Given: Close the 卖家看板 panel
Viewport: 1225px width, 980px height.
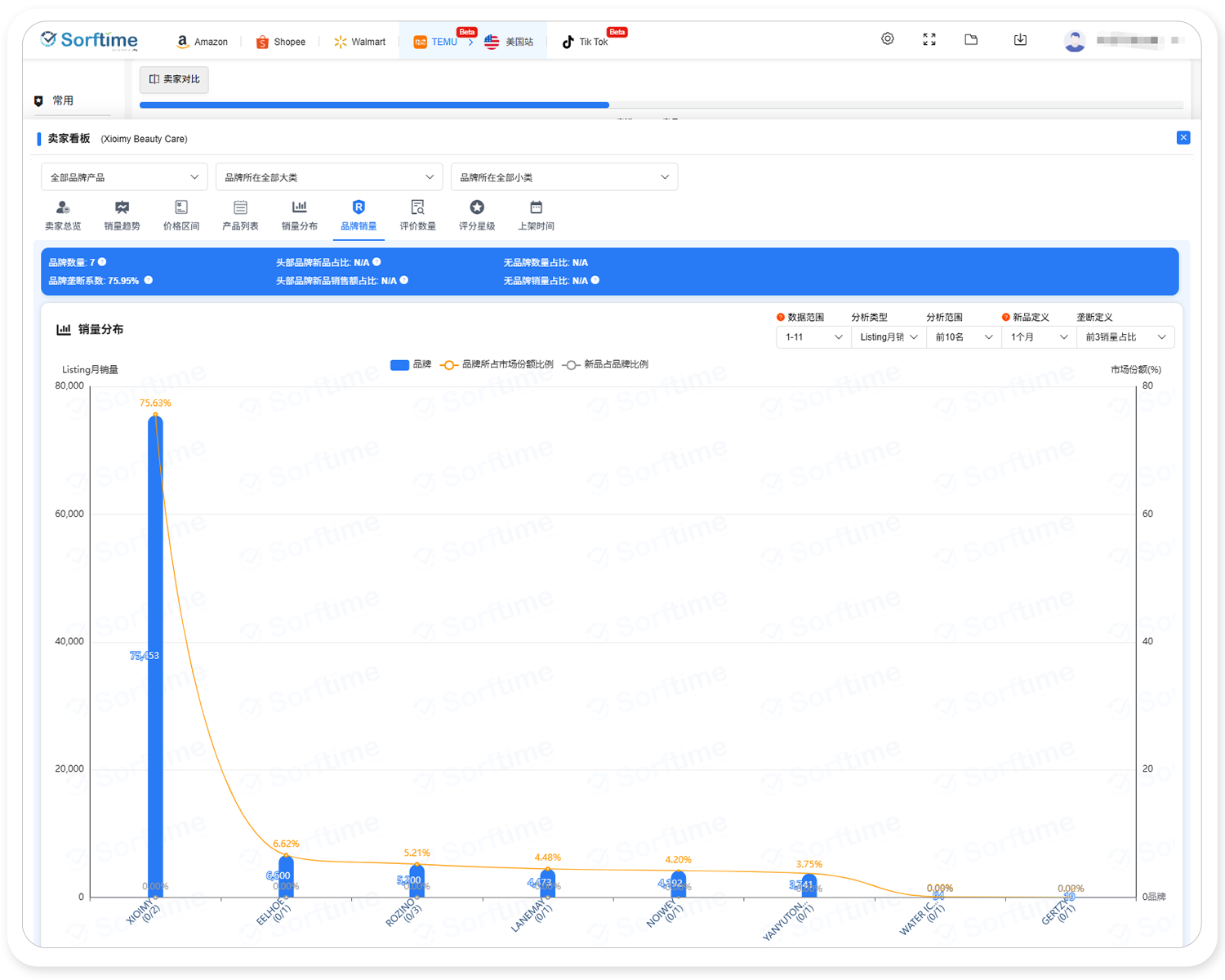Looking at the screenshot, I should [x=1183, y=138].
